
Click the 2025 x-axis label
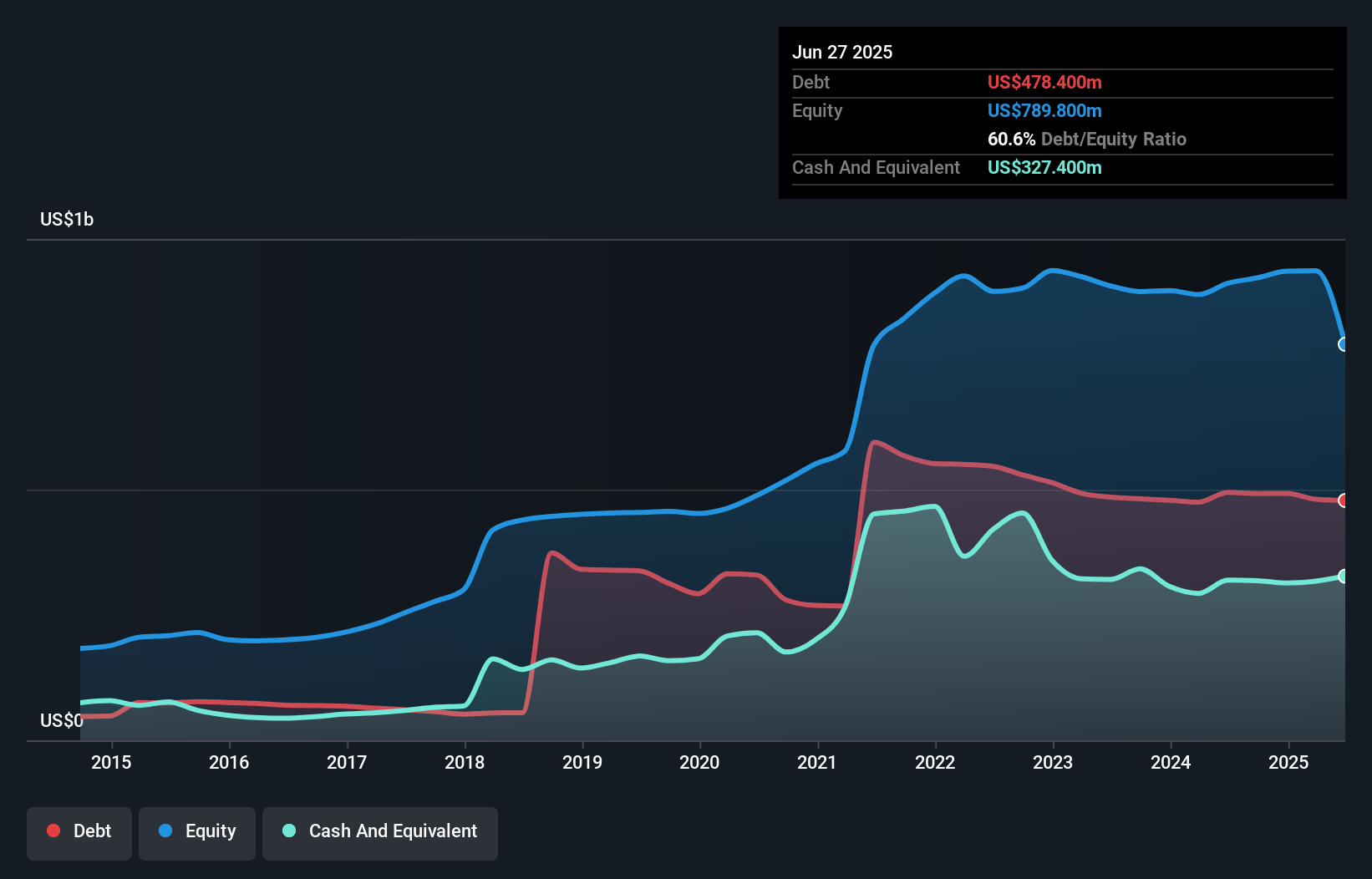tap(1288, 762)
